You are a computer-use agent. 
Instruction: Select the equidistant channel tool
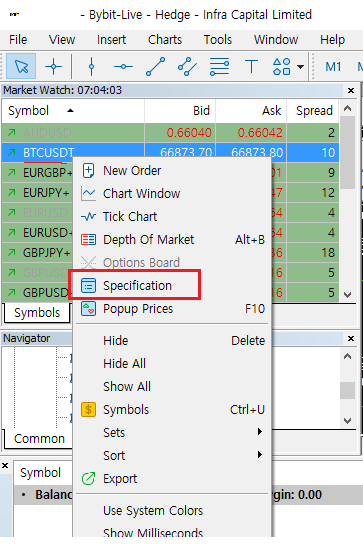pos(187,66)
